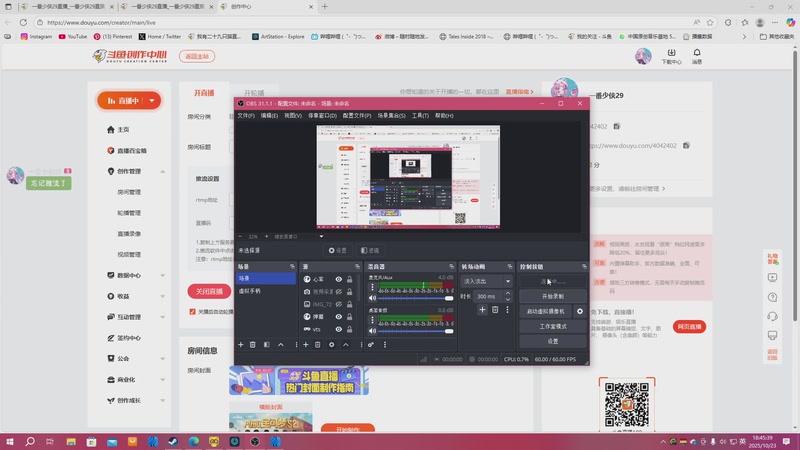Click the user avatar in Douyu page header
The image size is (800, 450).
coord(643,56)
